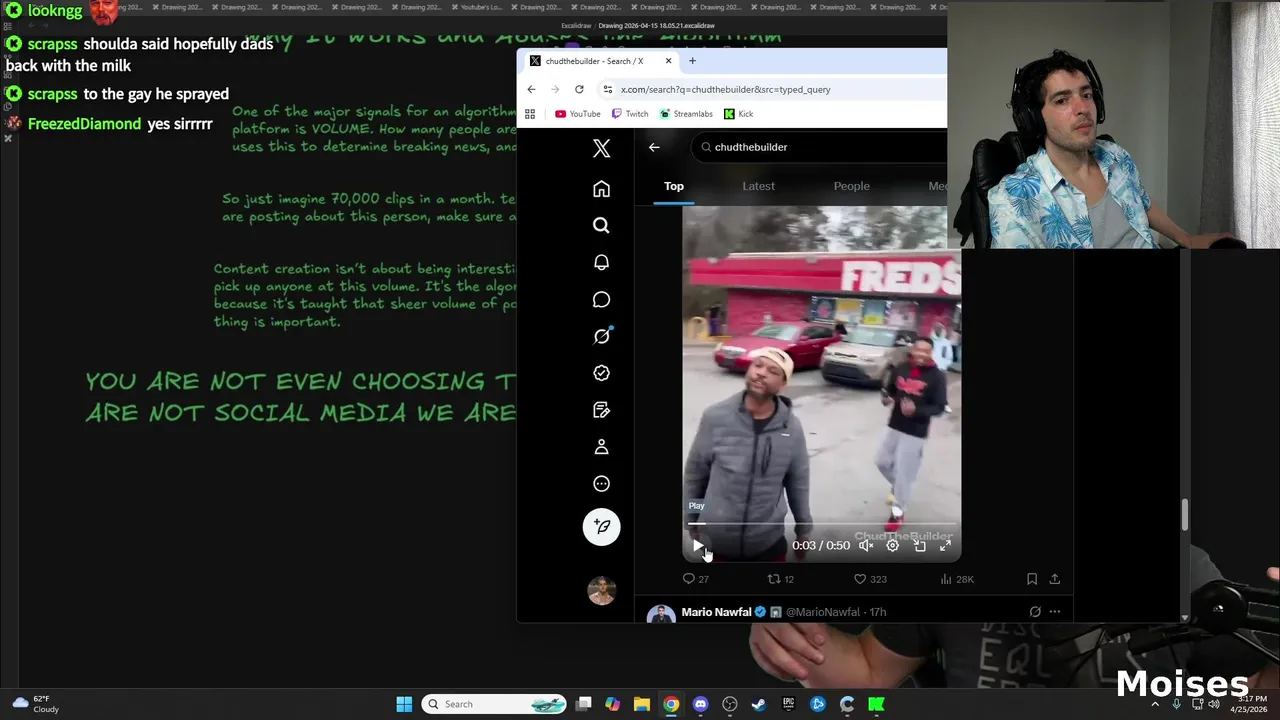
Task: Go back using X search back arrow
Action: point(654,147)
